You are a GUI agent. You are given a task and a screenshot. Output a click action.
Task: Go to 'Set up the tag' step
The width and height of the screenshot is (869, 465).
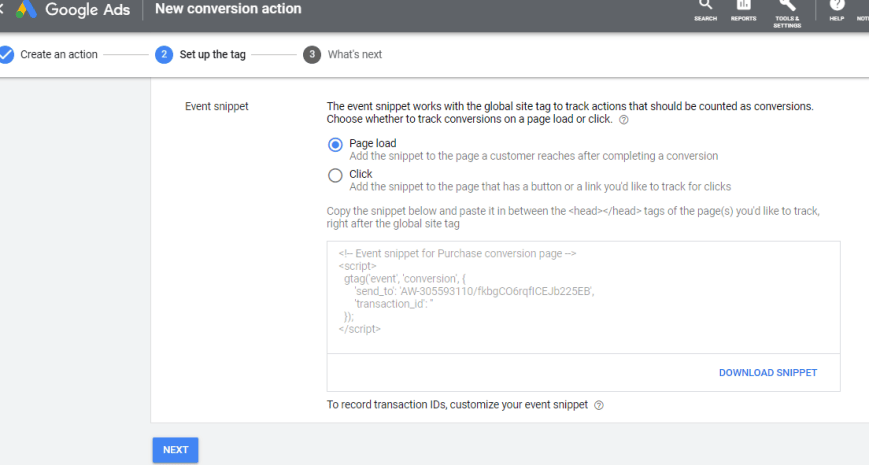pos(212,54)
